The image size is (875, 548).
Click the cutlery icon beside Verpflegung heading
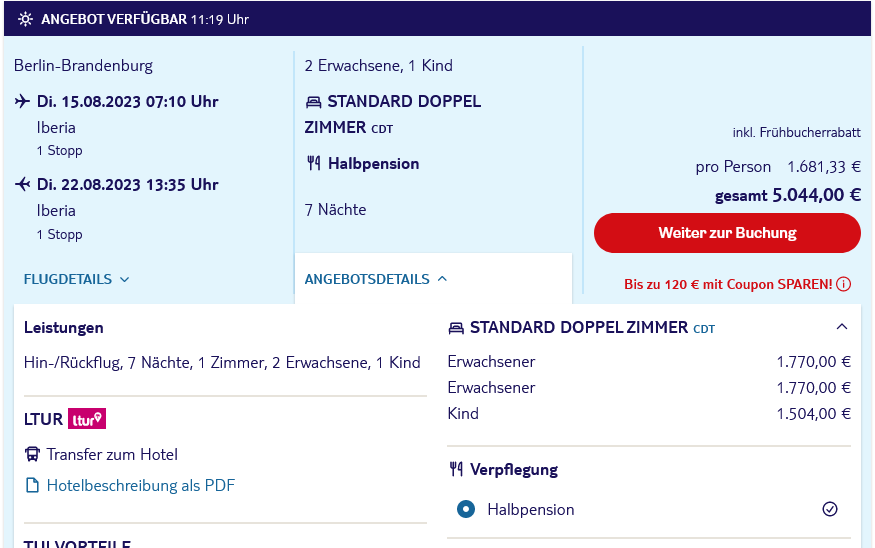pyautogui.click(x=456, y=469)
